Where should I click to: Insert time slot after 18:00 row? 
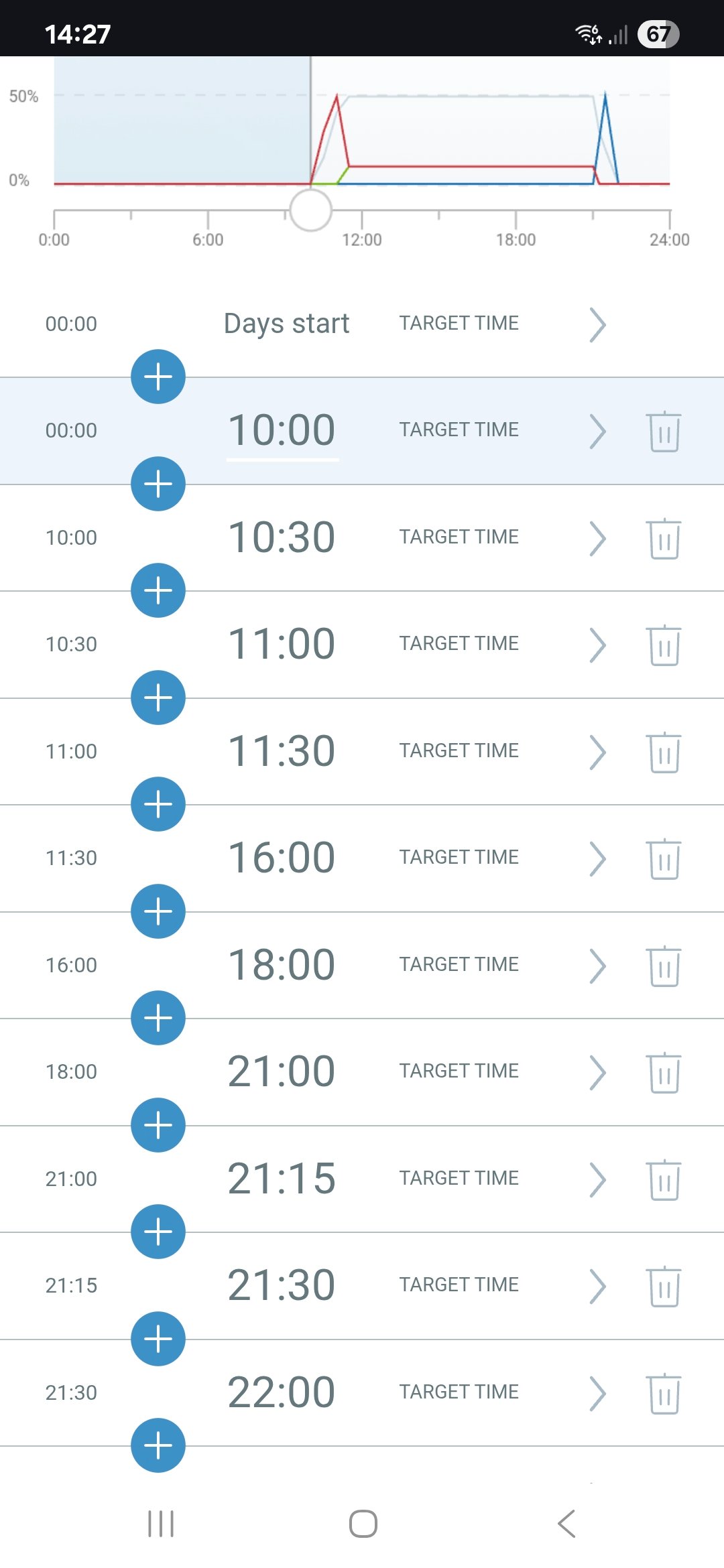tap(158, 1018)
